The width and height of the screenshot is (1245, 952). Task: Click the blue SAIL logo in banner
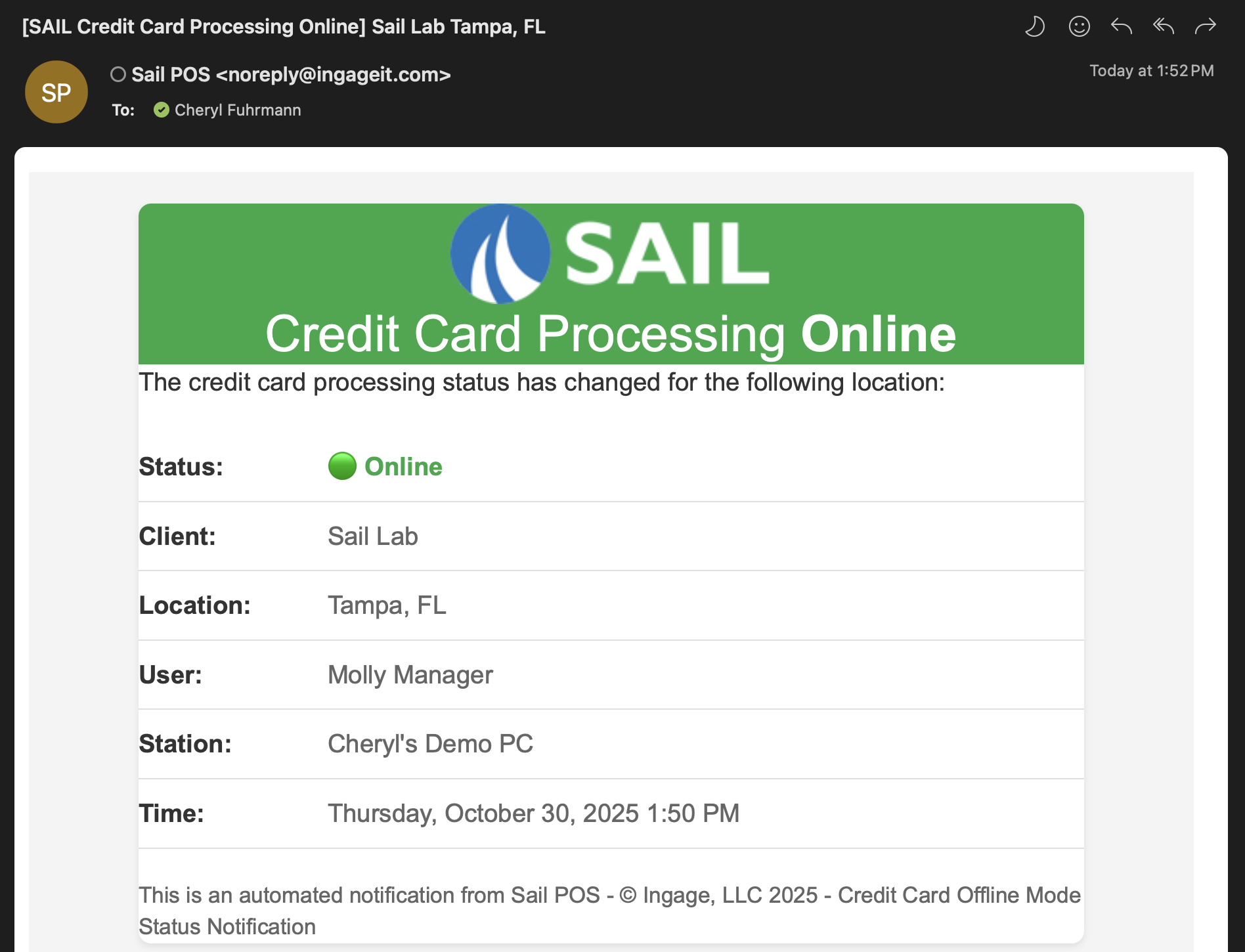[x=500, y=254]
